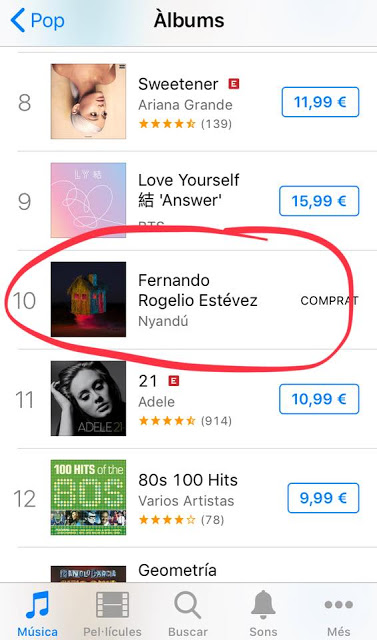The width and height of the screenshot is (377, 640).
Task: Open the Sons bell icon
Action: pos(263,604)
